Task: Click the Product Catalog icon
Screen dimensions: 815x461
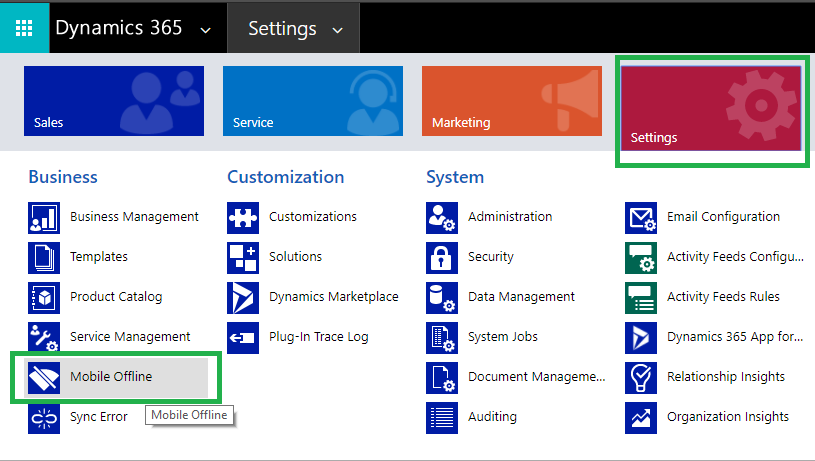Action: [44, 298]
